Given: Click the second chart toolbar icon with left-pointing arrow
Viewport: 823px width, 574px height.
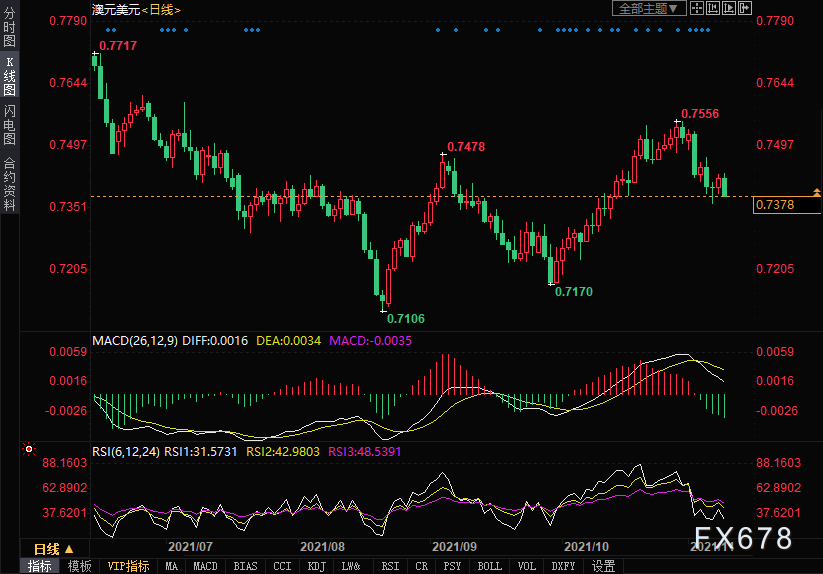Looking at the screenshot, I should click(712, 8).
